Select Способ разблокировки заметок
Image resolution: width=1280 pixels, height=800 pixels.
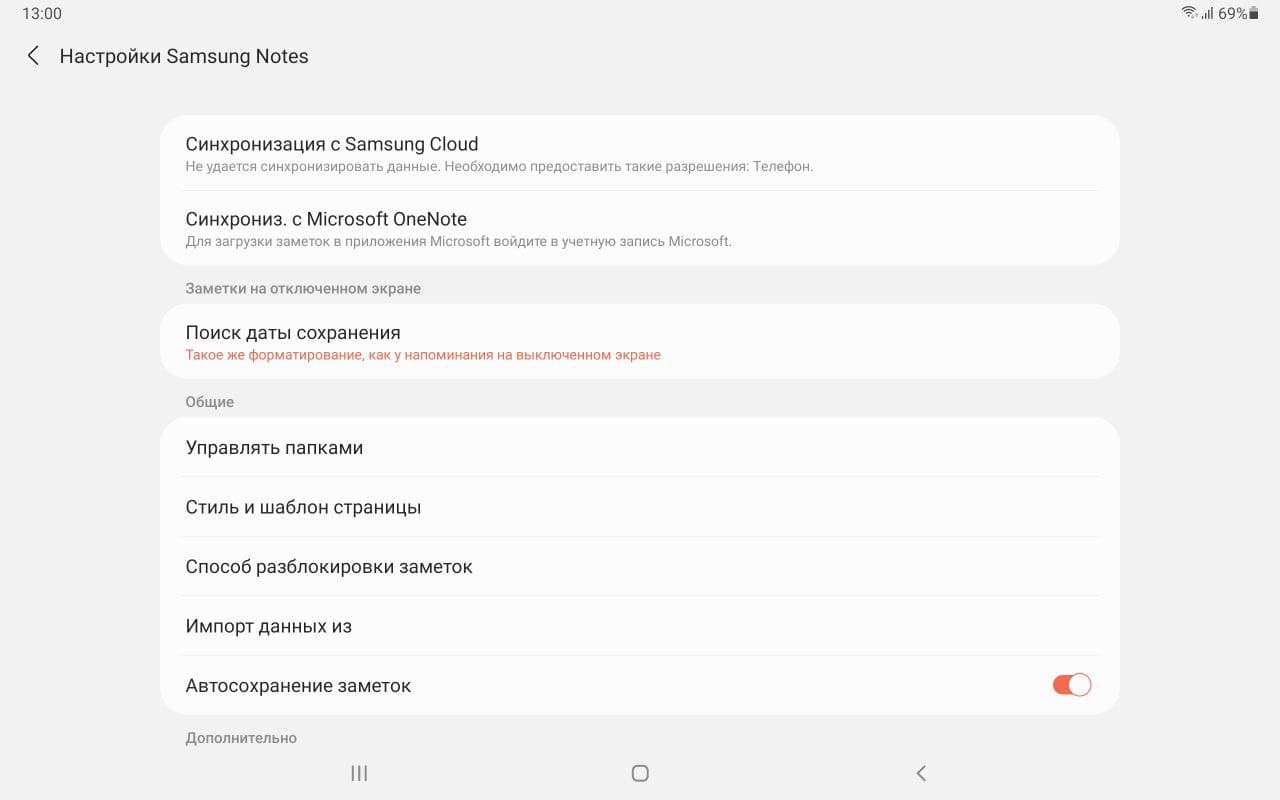[x=329, y=567]
